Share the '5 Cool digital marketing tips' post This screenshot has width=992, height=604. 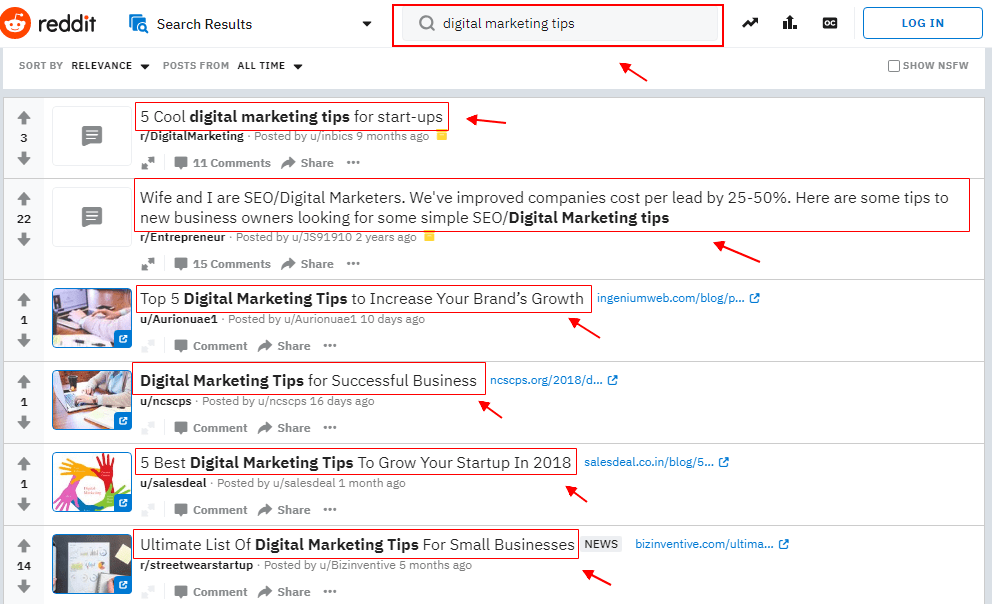(307, 163)
